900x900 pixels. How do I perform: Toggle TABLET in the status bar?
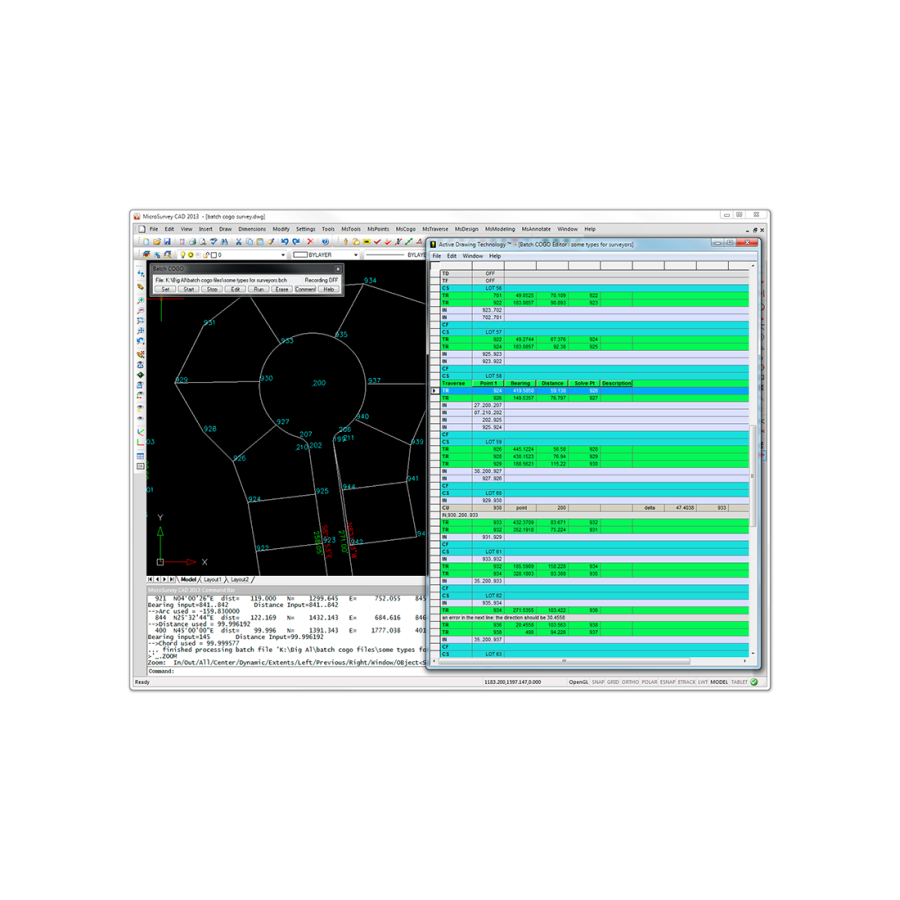[739, 682]
